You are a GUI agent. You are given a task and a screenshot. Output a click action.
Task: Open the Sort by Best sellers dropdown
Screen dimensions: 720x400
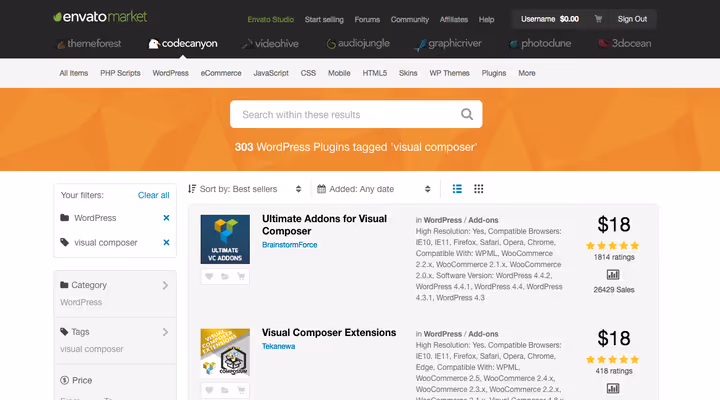(245, 189)
